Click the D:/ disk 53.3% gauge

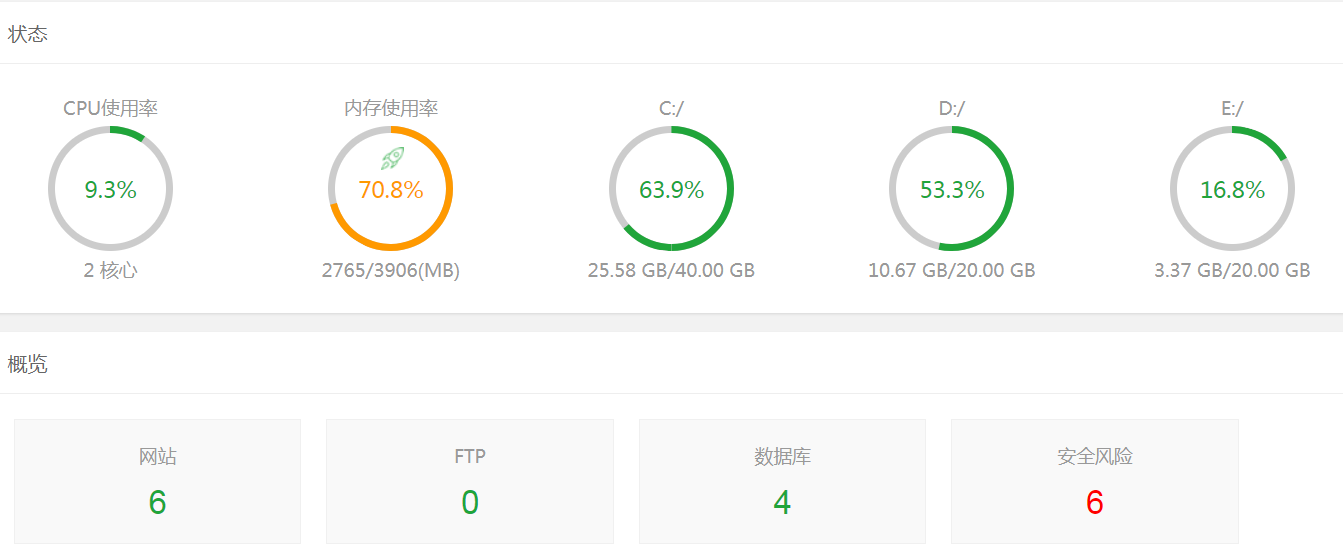click(952, 189)
